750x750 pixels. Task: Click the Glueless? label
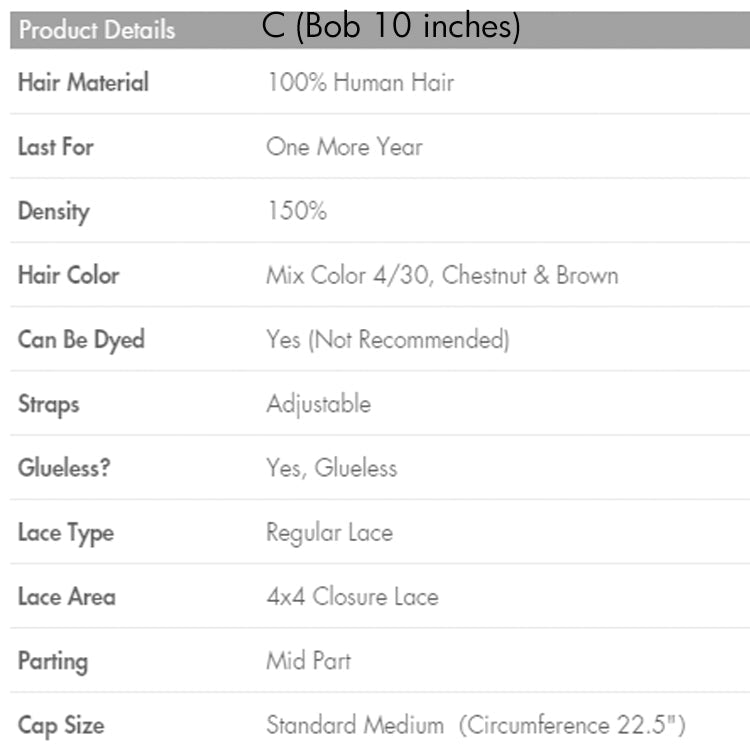point(64,468)
